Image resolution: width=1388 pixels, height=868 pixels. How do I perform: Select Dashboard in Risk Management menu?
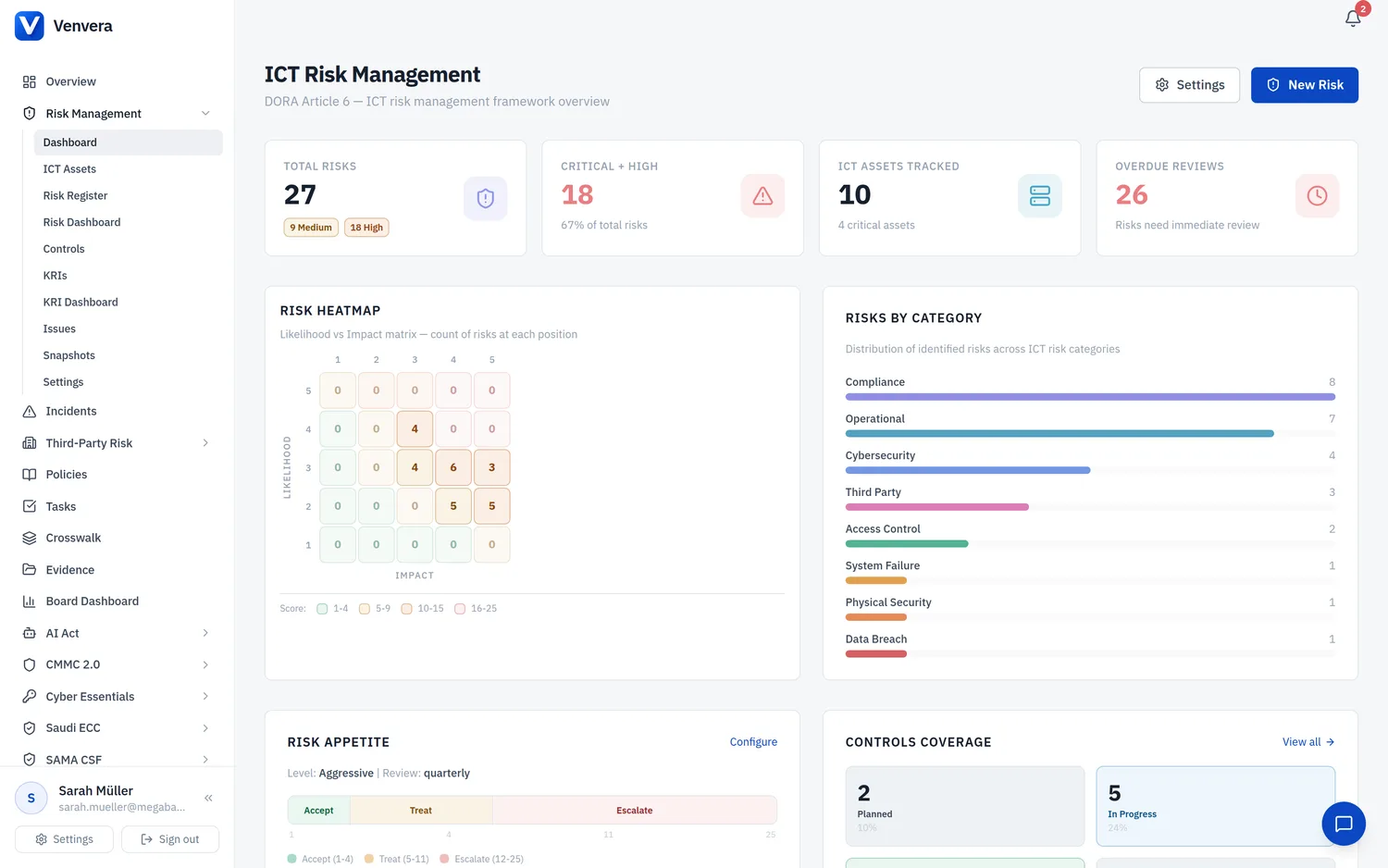click(x=129, y=143)
